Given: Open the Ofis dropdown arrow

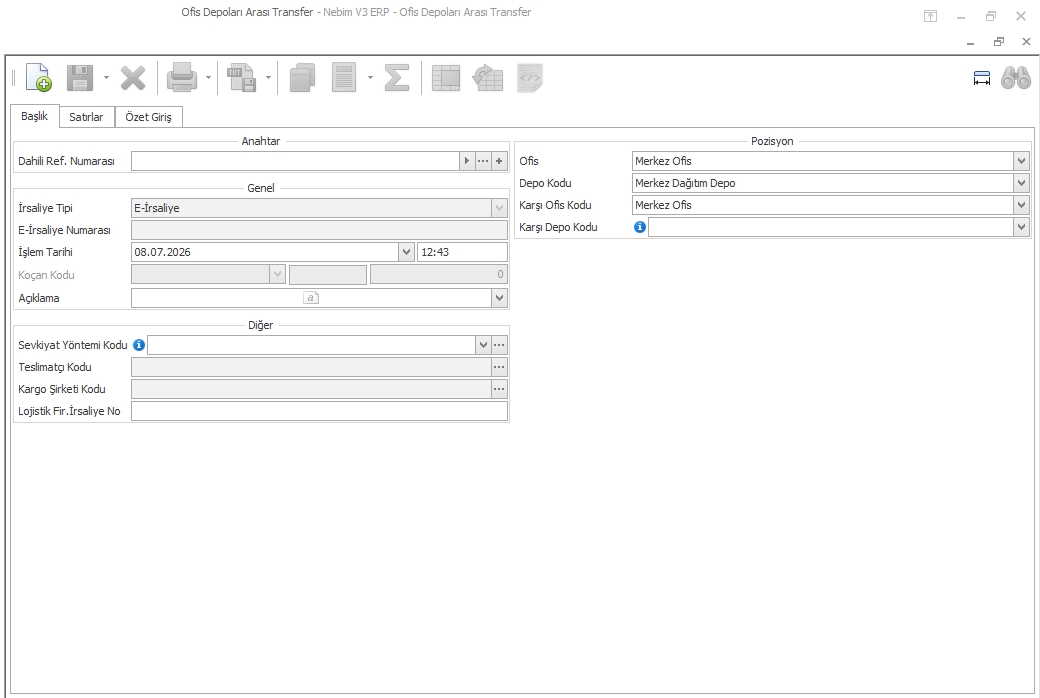Looking at the screenshot, I should pos(1021,161).
